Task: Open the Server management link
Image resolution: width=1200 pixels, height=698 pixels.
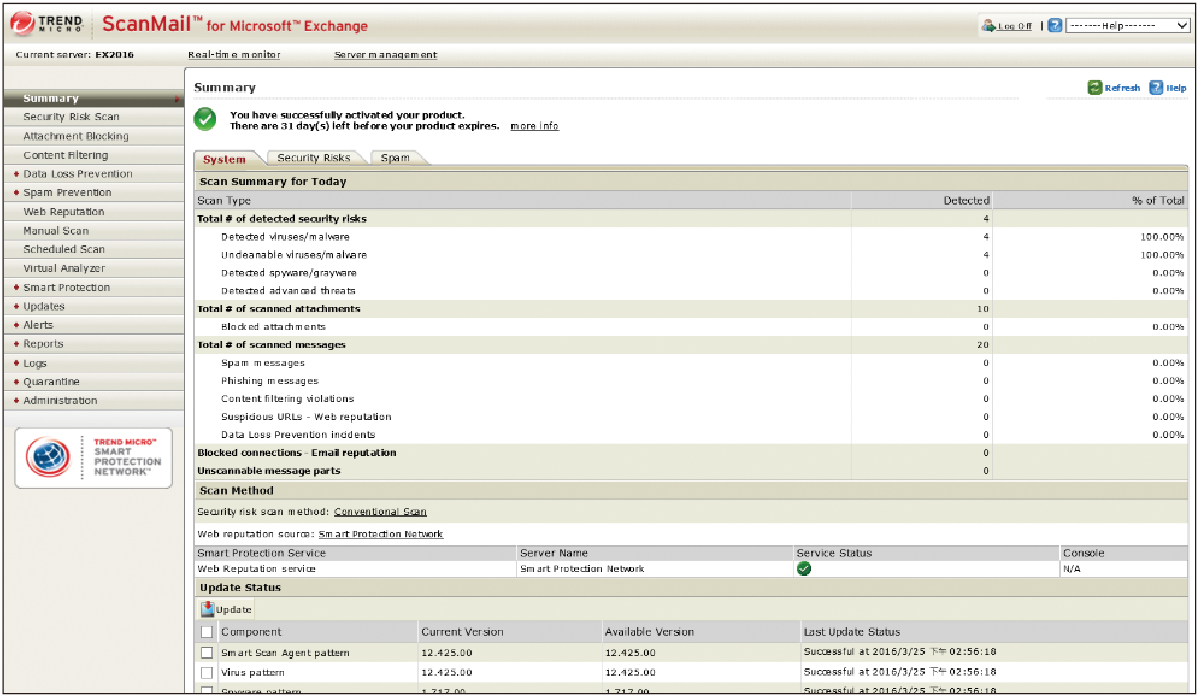Action: pyautogui.click(x=385, y=55)
